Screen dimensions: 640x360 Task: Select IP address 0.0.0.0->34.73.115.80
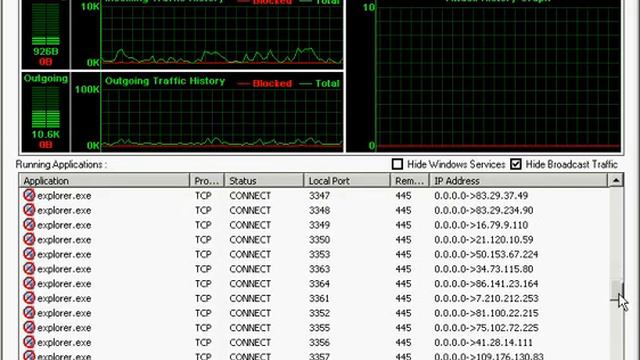pyautogui.click(x=484, y=269)
